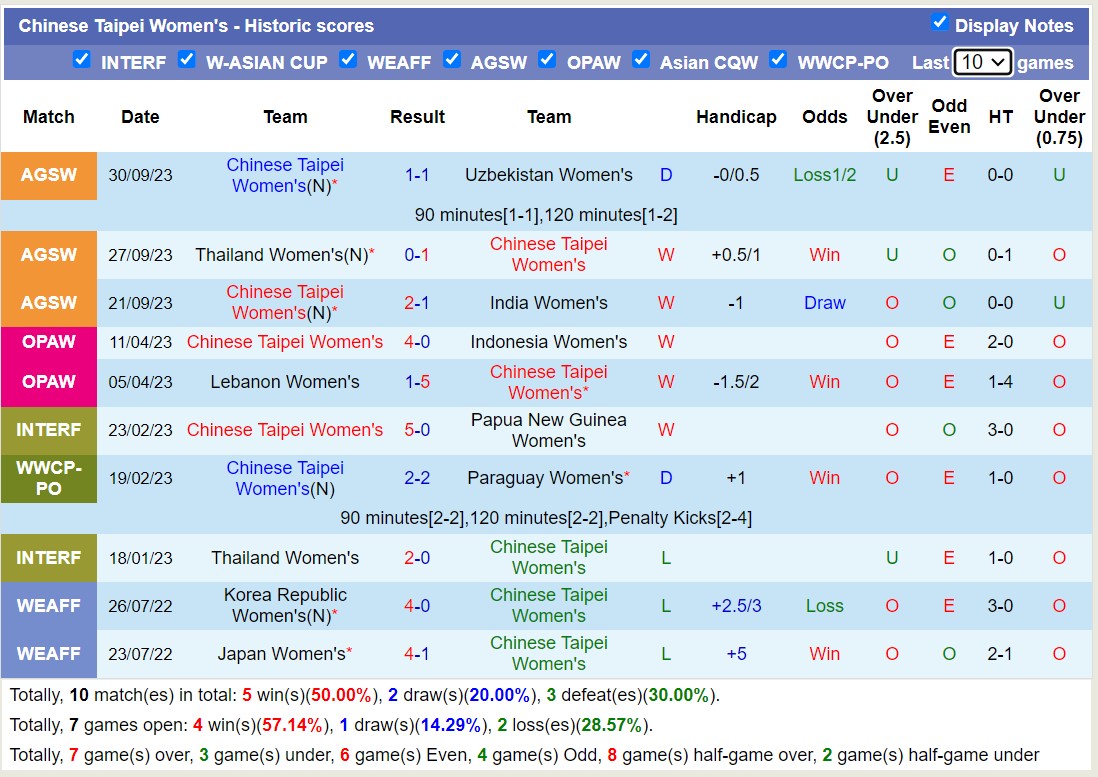Toggle the INTERF filter checkbox

[x=82, y=60]
